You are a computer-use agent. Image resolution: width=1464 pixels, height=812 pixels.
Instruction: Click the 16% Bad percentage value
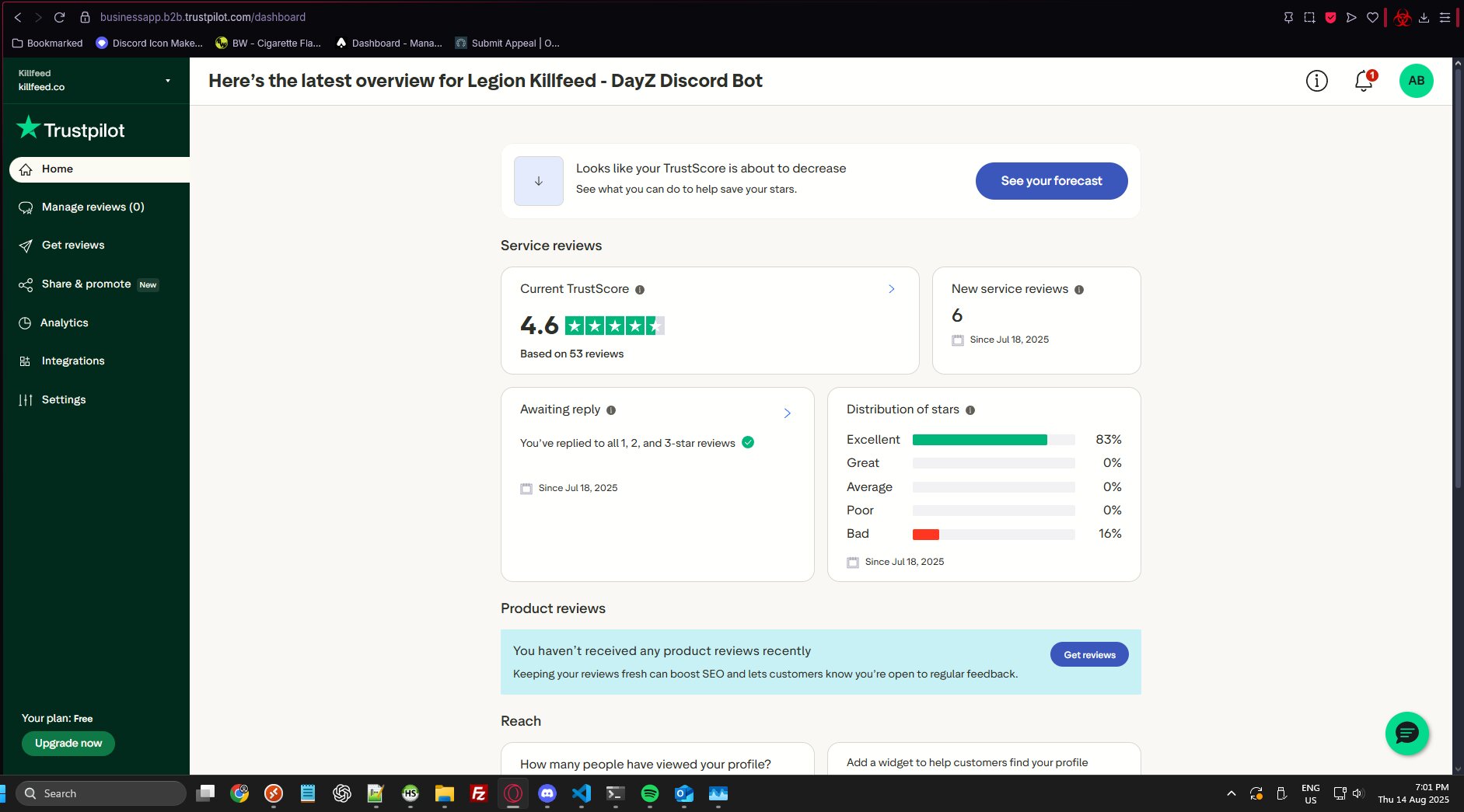point(1110,534)
